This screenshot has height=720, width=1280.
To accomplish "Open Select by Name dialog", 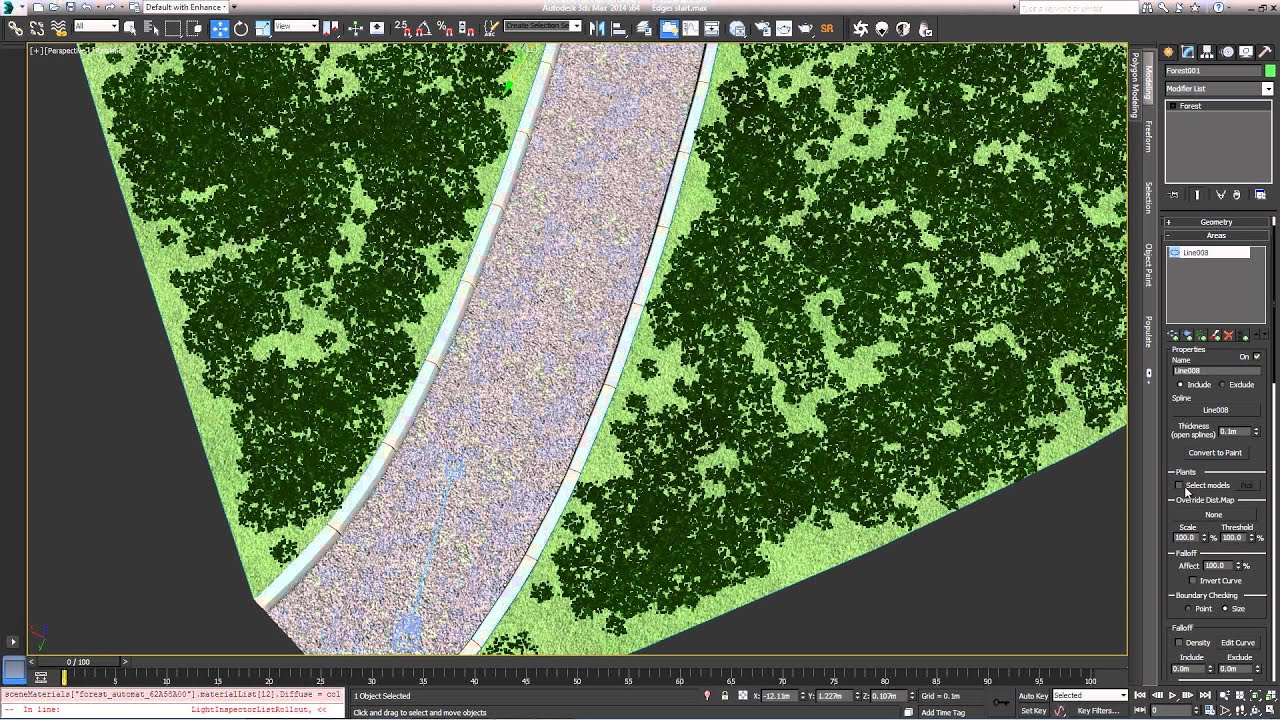I will 151,29.
